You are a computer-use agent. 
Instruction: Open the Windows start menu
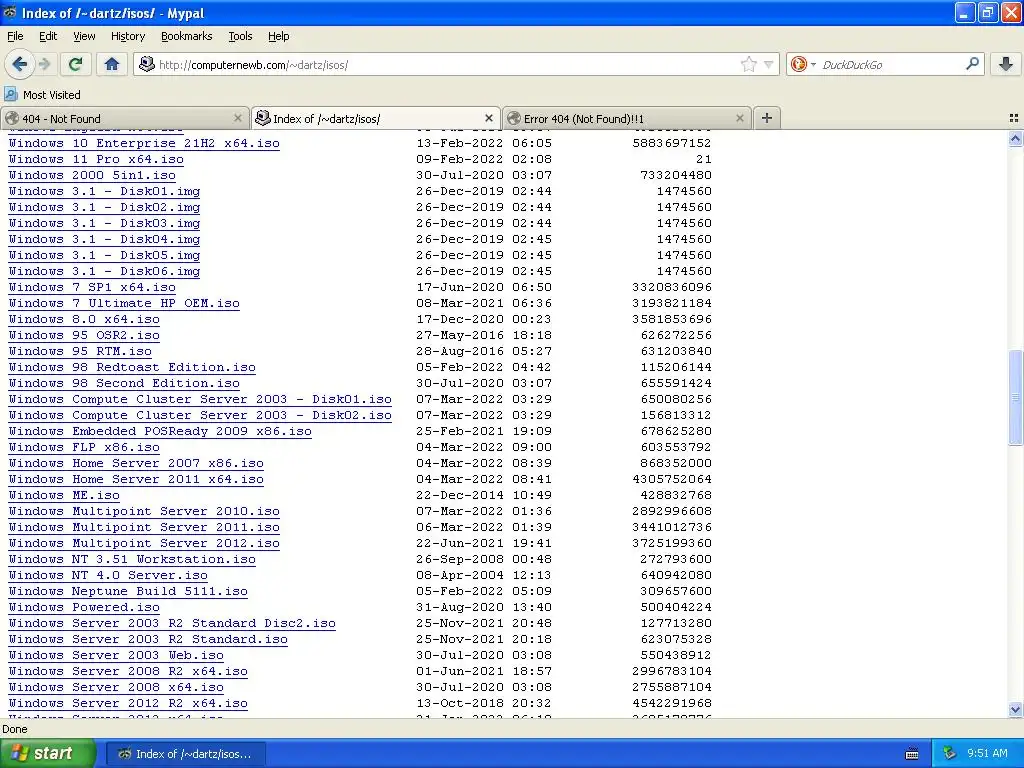click(x=47, y=754)
